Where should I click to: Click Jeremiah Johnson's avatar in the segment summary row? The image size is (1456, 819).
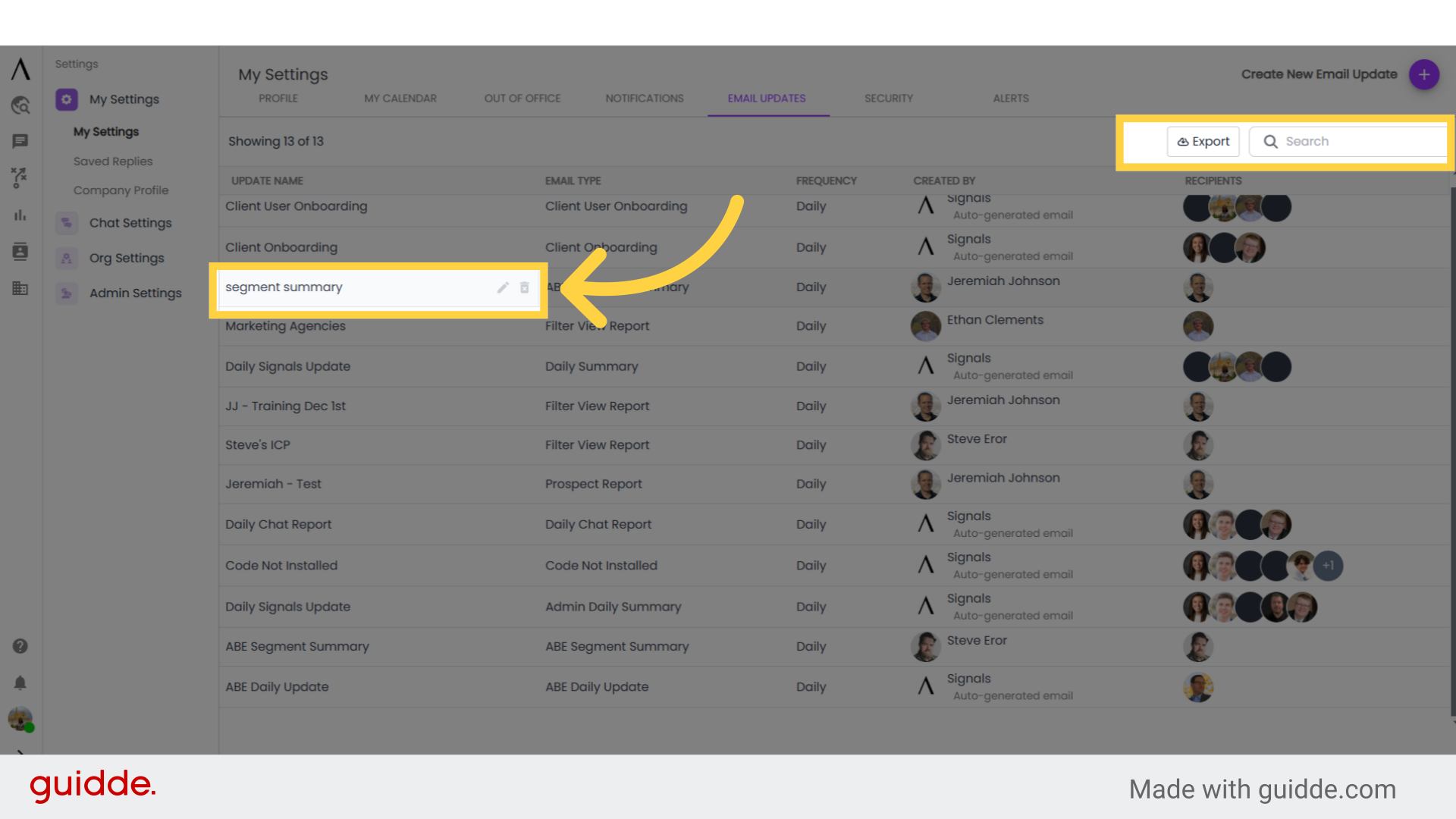926,287
